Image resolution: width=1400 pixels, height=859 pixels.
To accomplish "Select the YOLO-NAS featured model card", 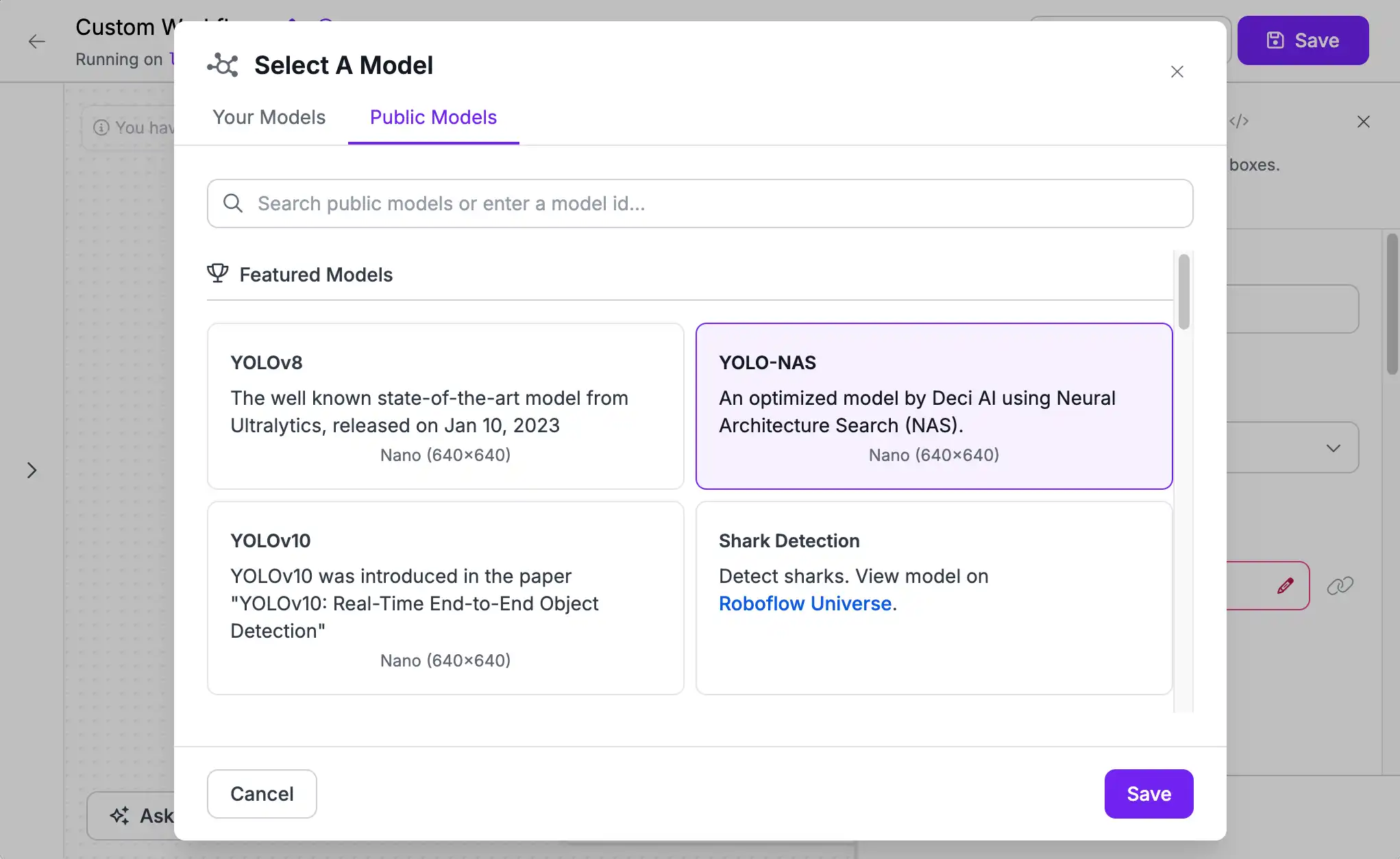I will (934, 406).
